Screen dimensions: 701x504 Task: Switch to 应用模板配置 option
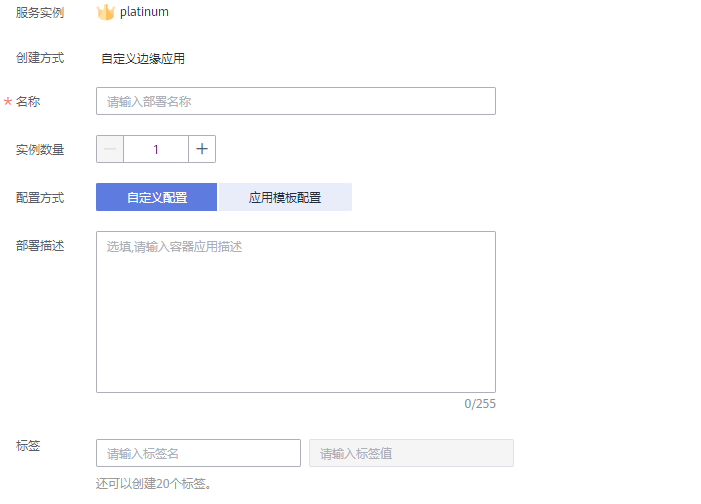click(285, 197)
